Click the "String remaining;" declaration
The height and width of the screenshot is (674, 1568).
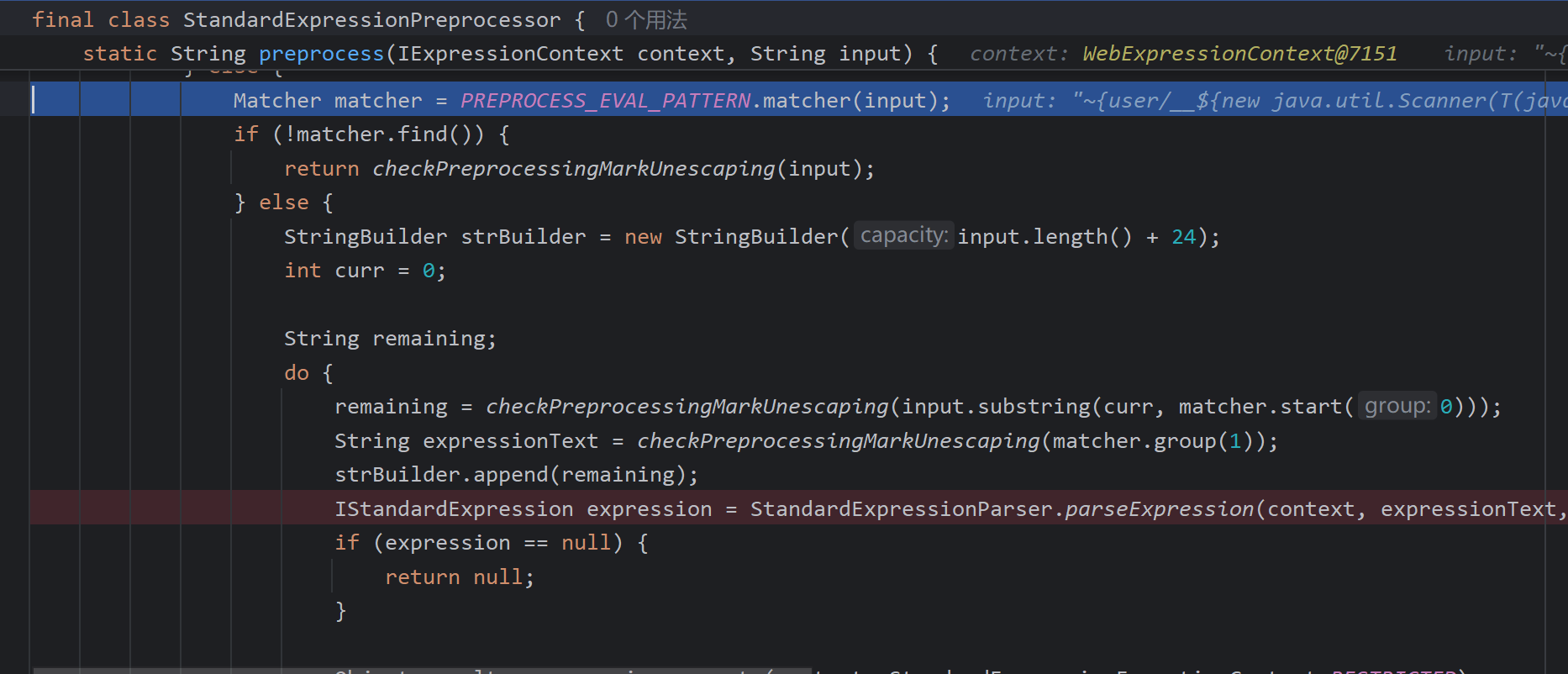click(x=390, y=339)
